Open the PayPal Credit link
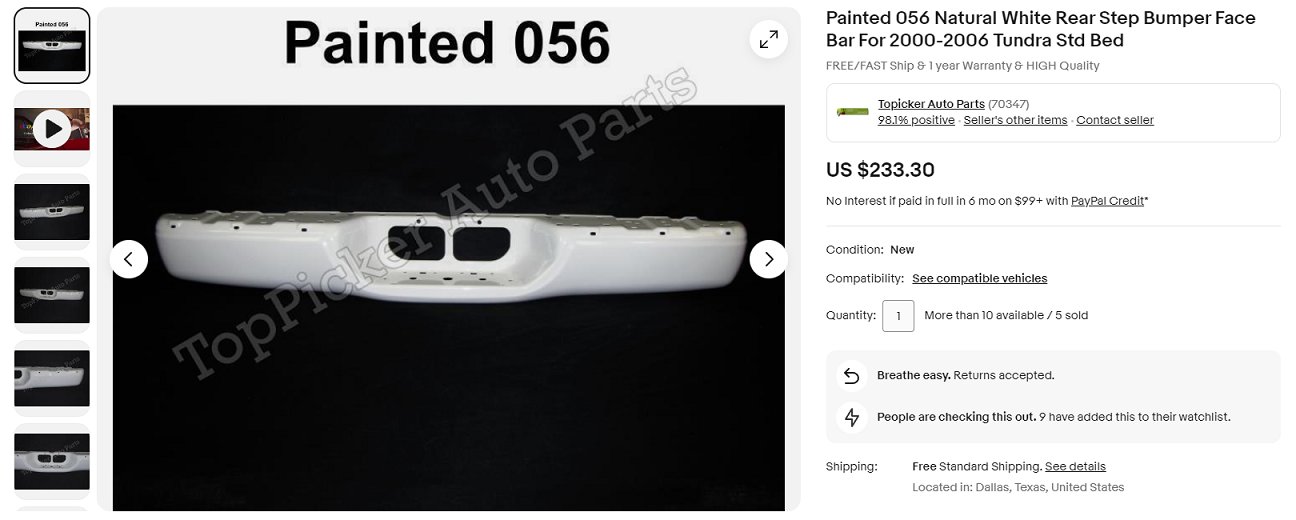 [1107, 201]
